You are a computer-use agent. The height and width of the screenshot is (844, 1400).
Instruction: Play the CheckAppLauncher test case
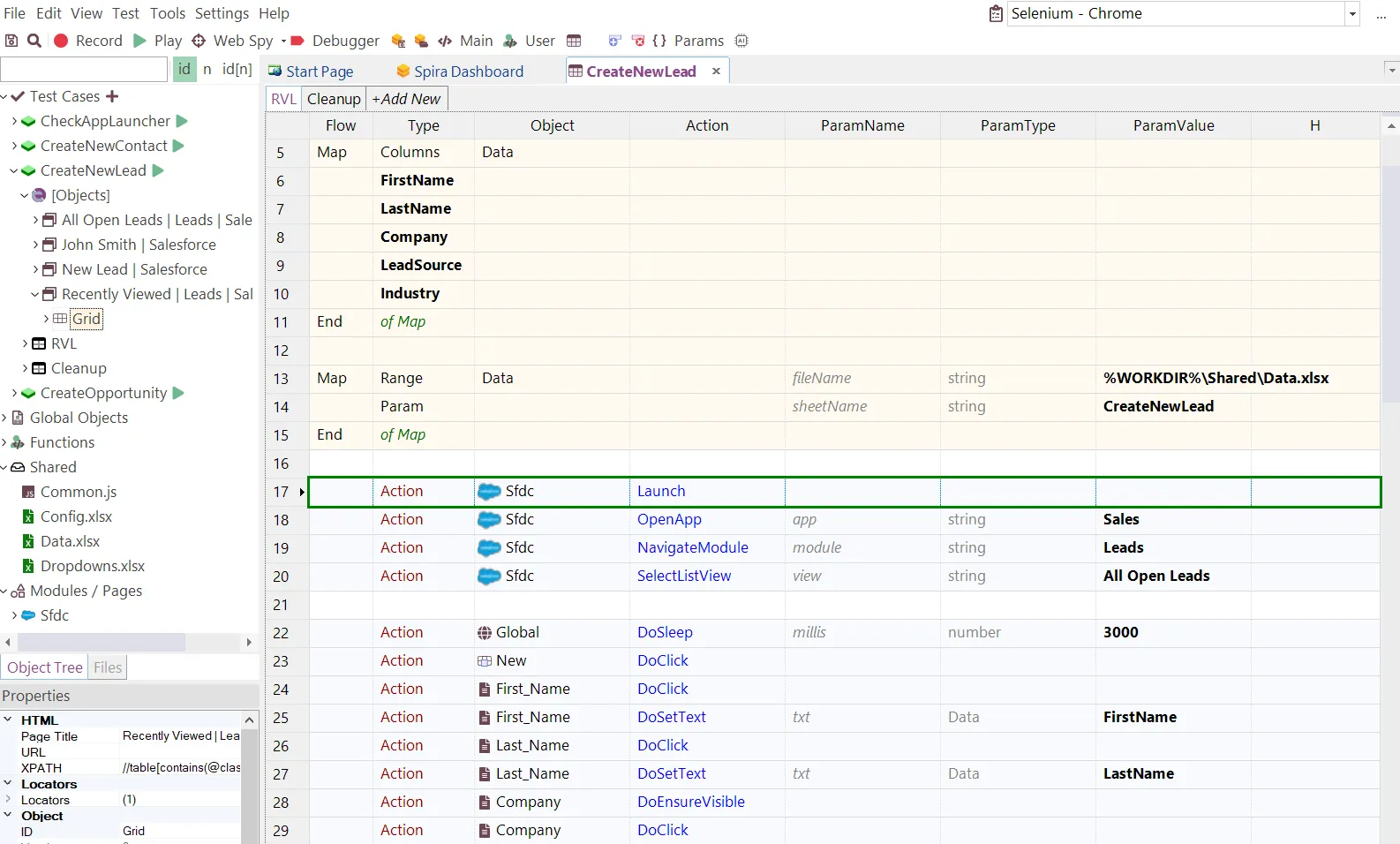[182, 121]
